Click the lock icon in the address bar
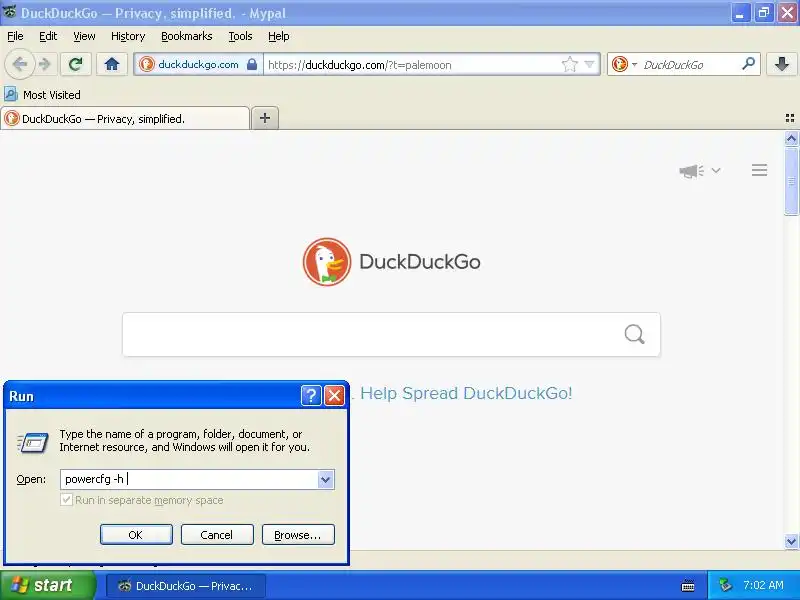The width and height of the screenshot is (800, 600). point(252,64)
